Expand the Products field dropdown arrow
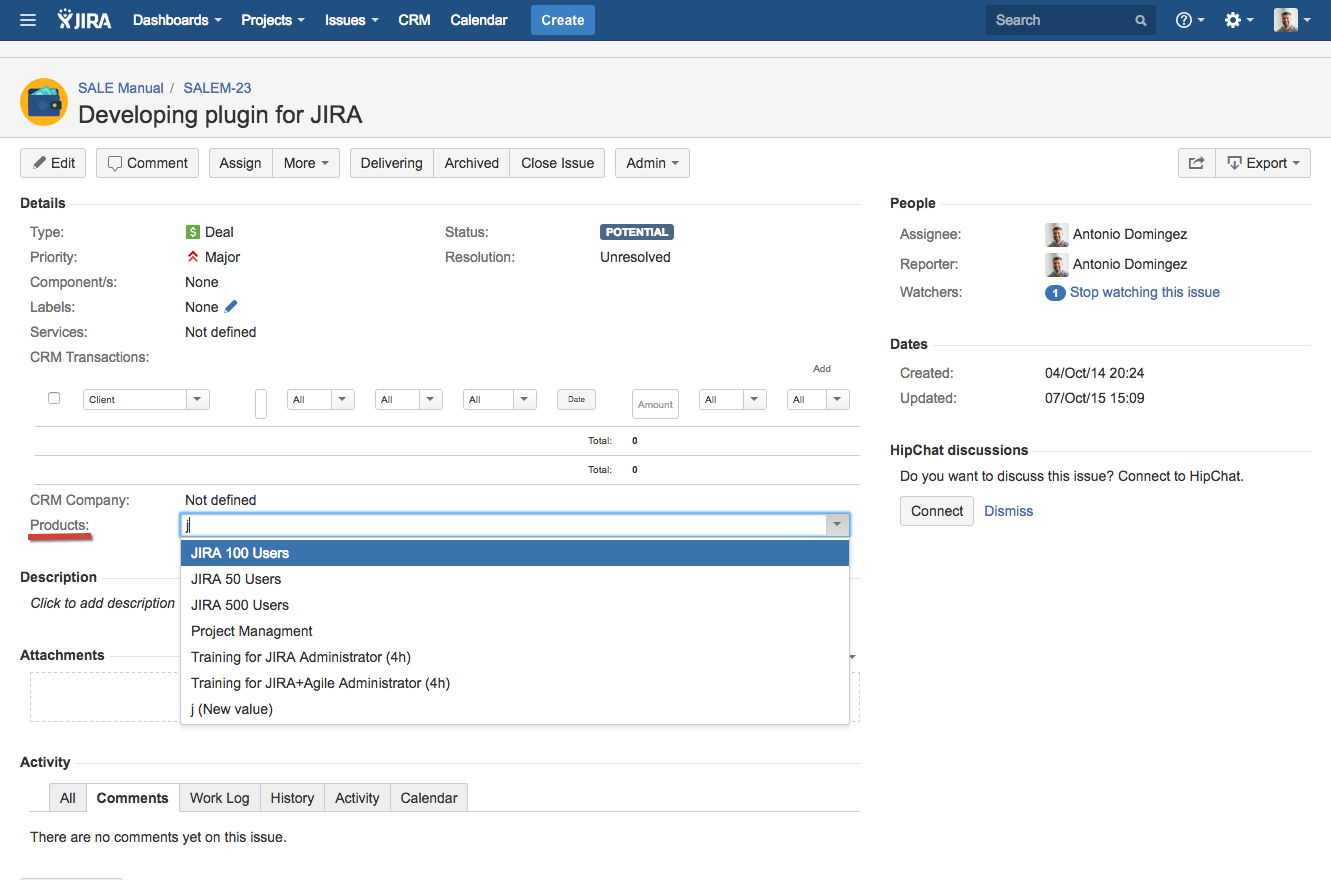1331x880 pixels. (835, 525)
